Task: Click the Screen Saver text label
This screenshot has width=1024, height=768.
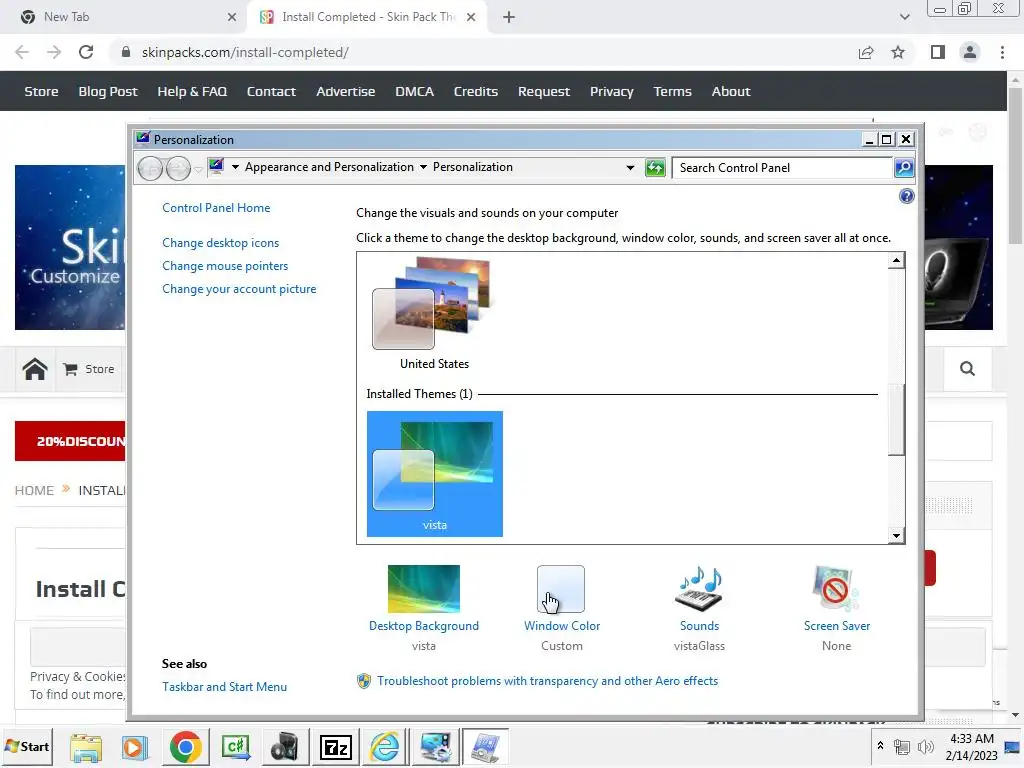Action: tap(837, 626)
